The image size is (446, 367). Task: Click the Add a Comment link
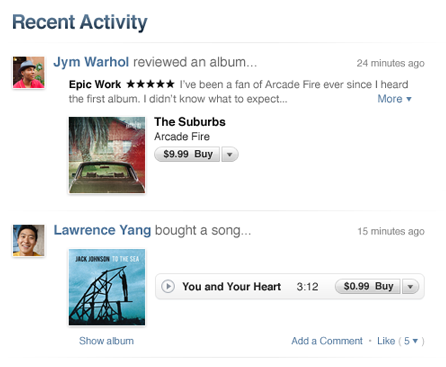point(327,341)
